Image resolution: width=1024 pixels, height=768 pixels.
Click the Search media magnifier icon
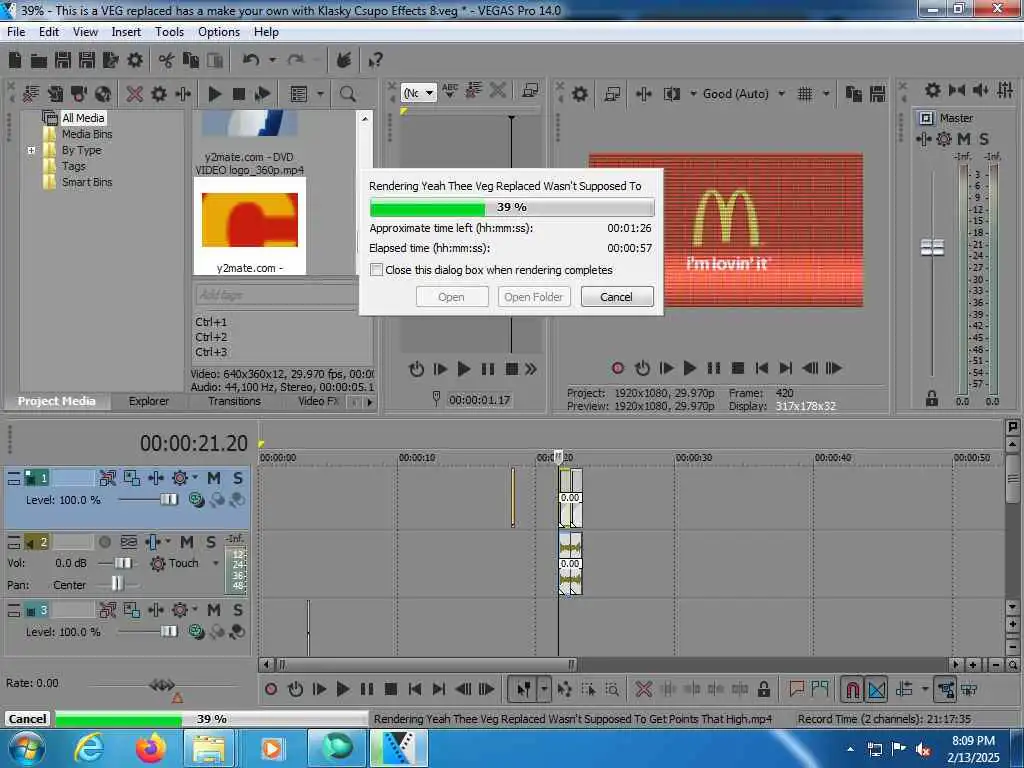(347, 94)
